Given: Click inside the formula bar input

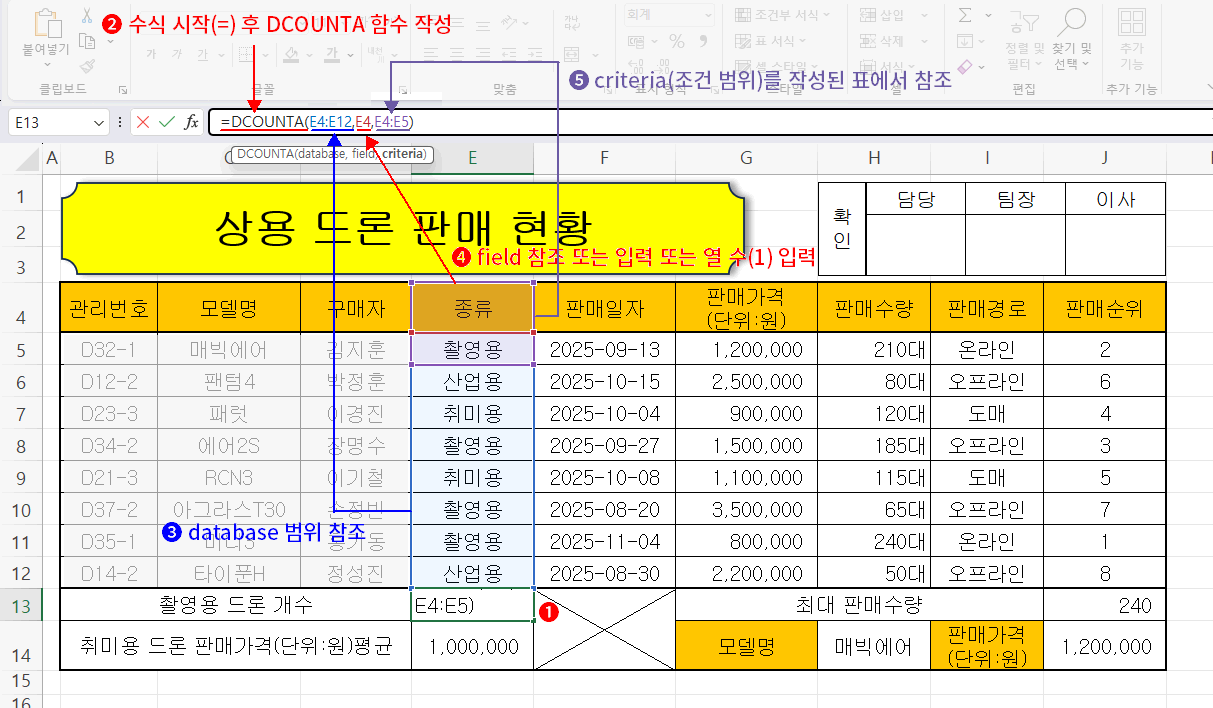Looking at the screenshot, I should pyautogui.click(x=700, y=122).
